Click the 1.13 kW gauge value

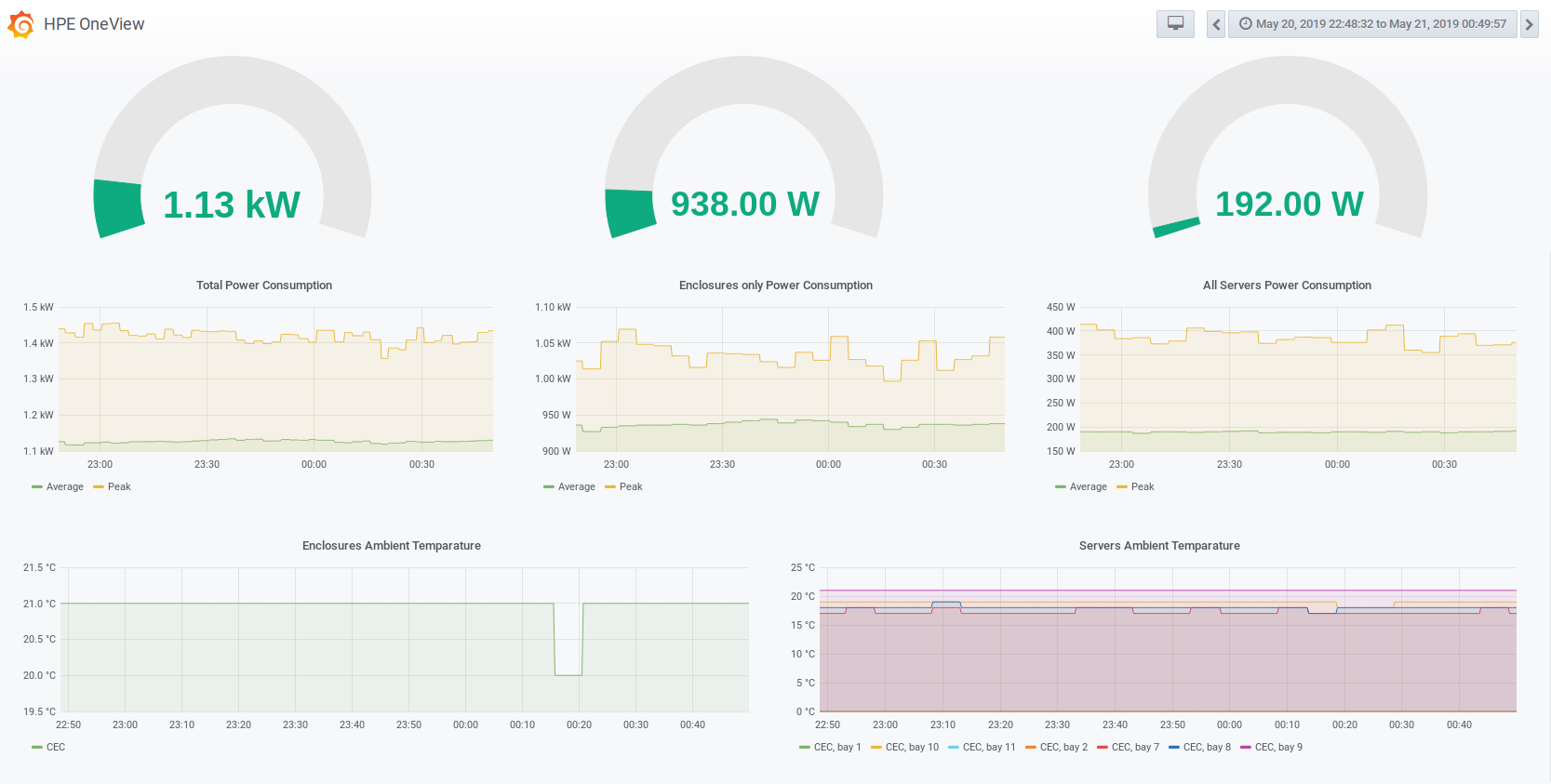(232, 205)
